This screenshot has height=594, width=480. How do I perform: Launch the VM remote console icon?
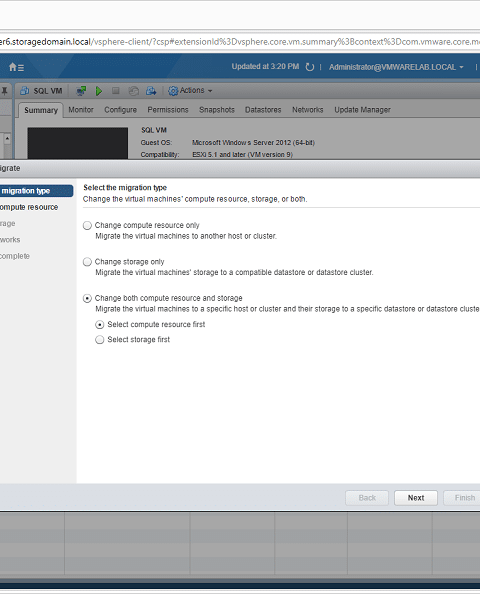(81, 91)
